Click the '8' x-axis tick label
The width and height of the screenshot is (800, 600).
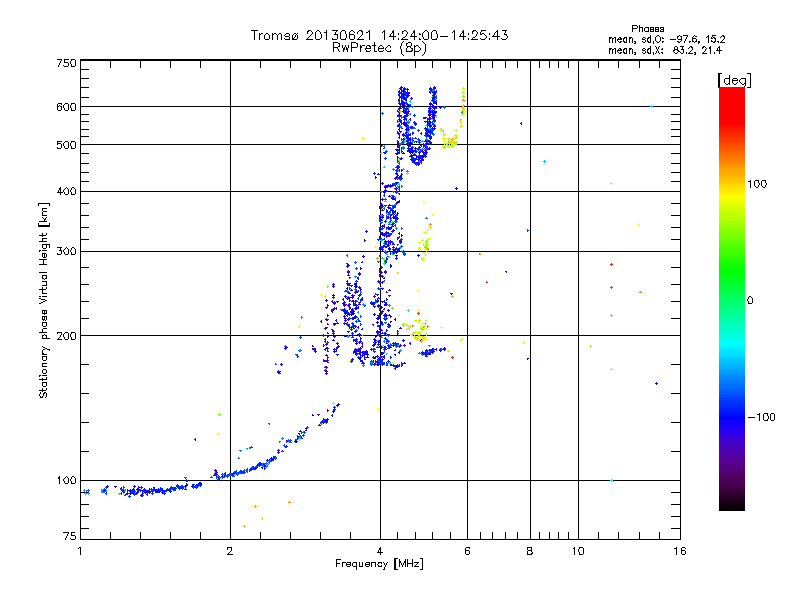(530, 551)
